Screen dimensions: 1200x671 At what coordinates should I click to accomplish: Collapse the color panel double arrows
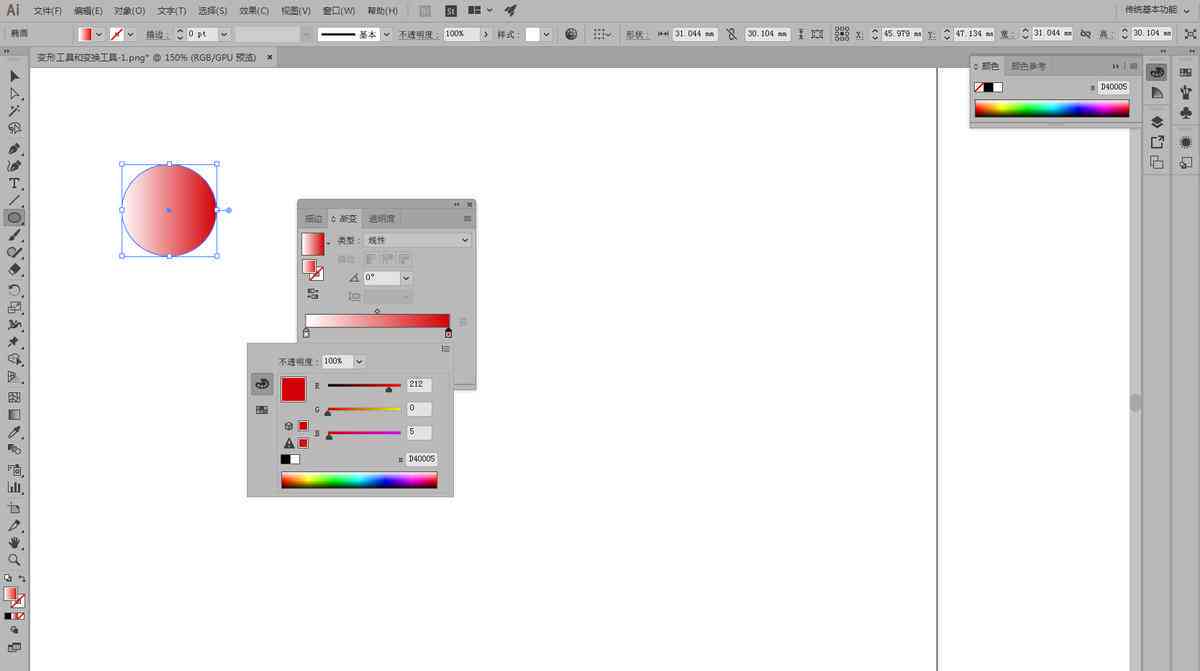coord(1116,66)
